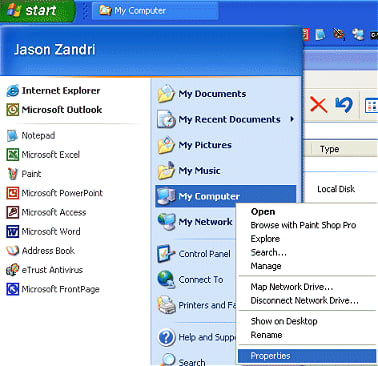Screen dimensions: 378x366
Task: Click the Address Book icon
Action: [13, 251]
